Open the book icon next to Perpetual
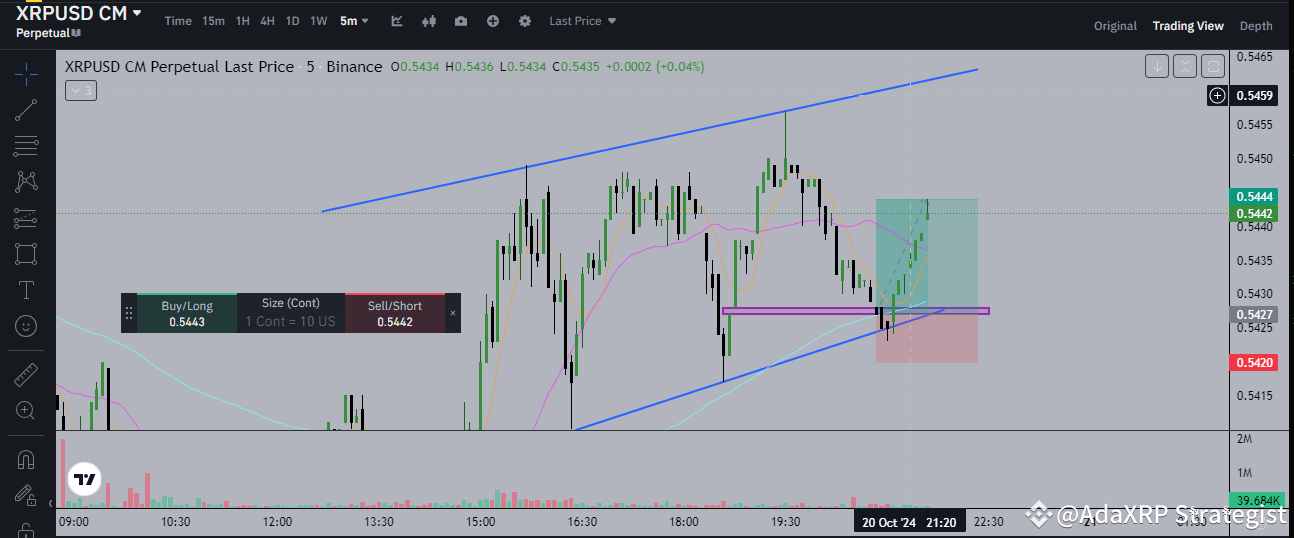The image size is (1294, 538). pyautogui.click(x=75, y=33)
